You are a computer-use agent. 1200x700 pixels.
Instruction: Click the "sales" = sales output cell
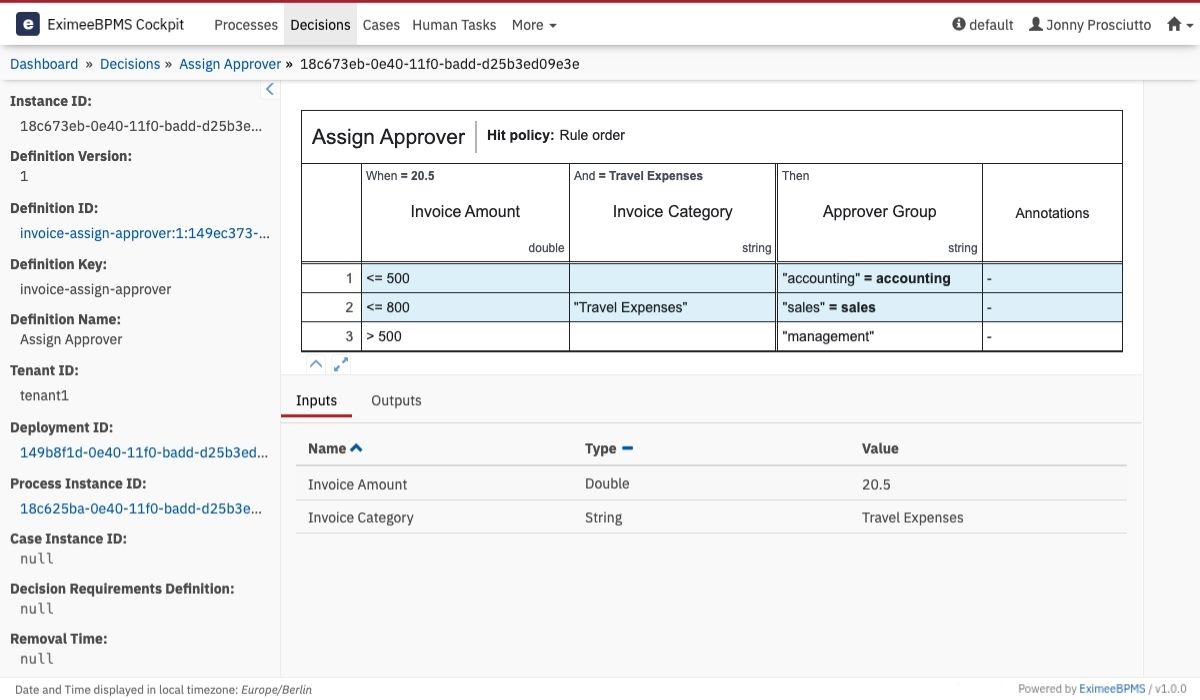coord(880,307)
